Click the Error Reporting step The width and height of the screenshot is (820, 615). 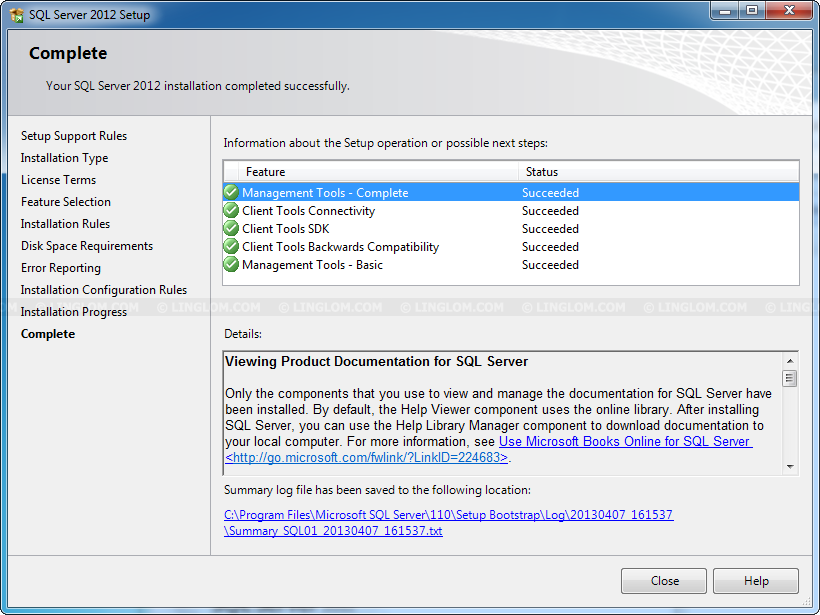click(x=61, y=268)
